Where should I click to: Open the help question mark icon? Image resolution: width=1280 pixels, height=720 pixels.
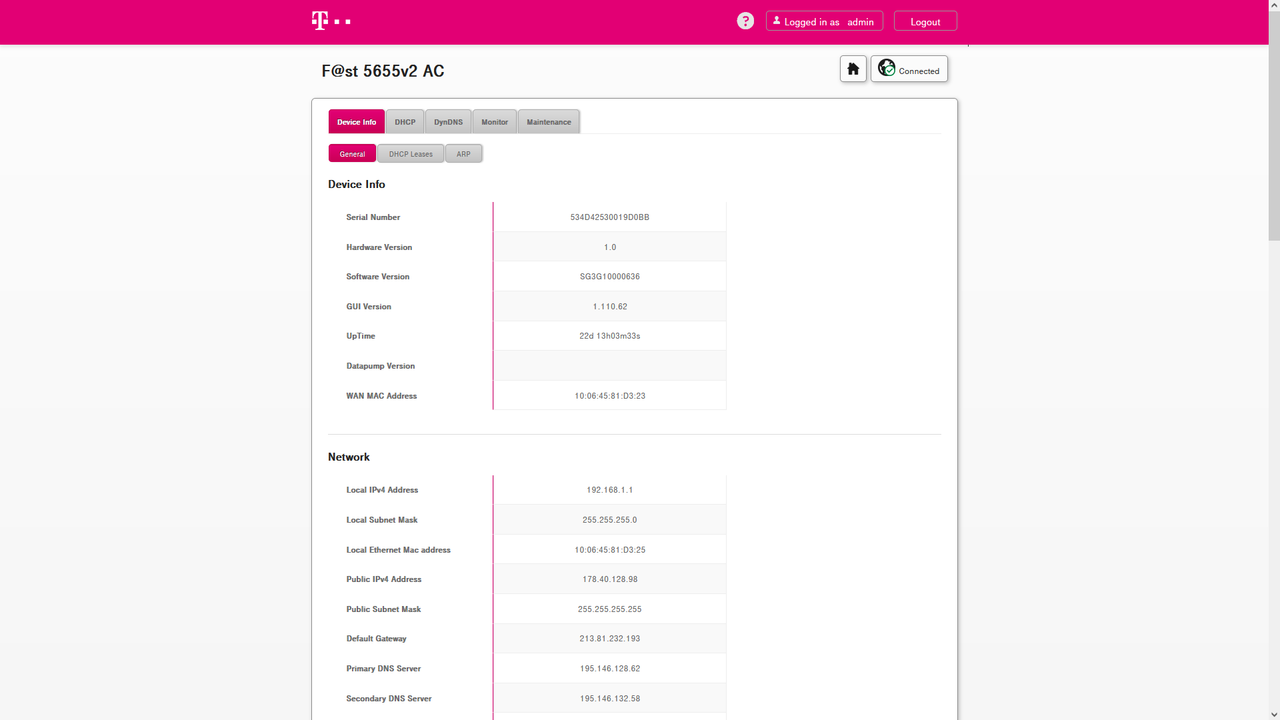(745, 21)
